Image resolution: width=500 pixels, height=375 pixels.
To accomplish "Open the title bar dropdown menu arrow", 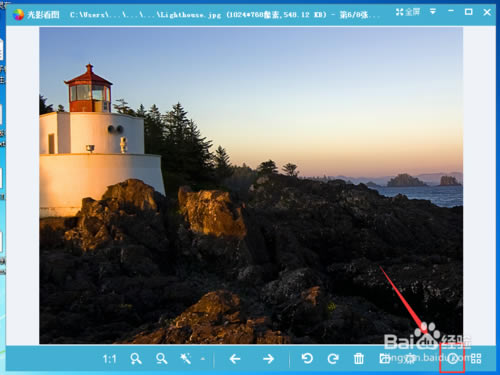I will point(433,12).
